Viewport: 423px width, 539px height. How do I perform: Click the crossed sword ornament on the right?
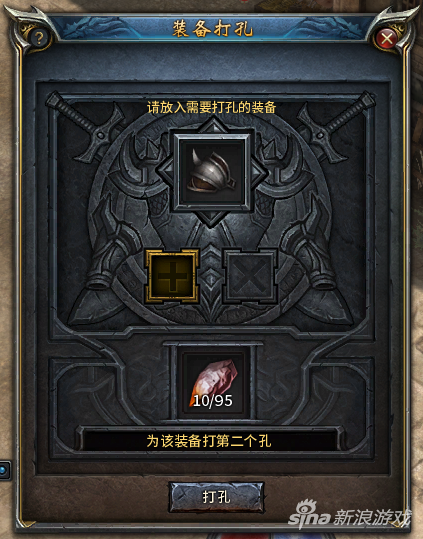pyautogui.click(x=336, y=127)
